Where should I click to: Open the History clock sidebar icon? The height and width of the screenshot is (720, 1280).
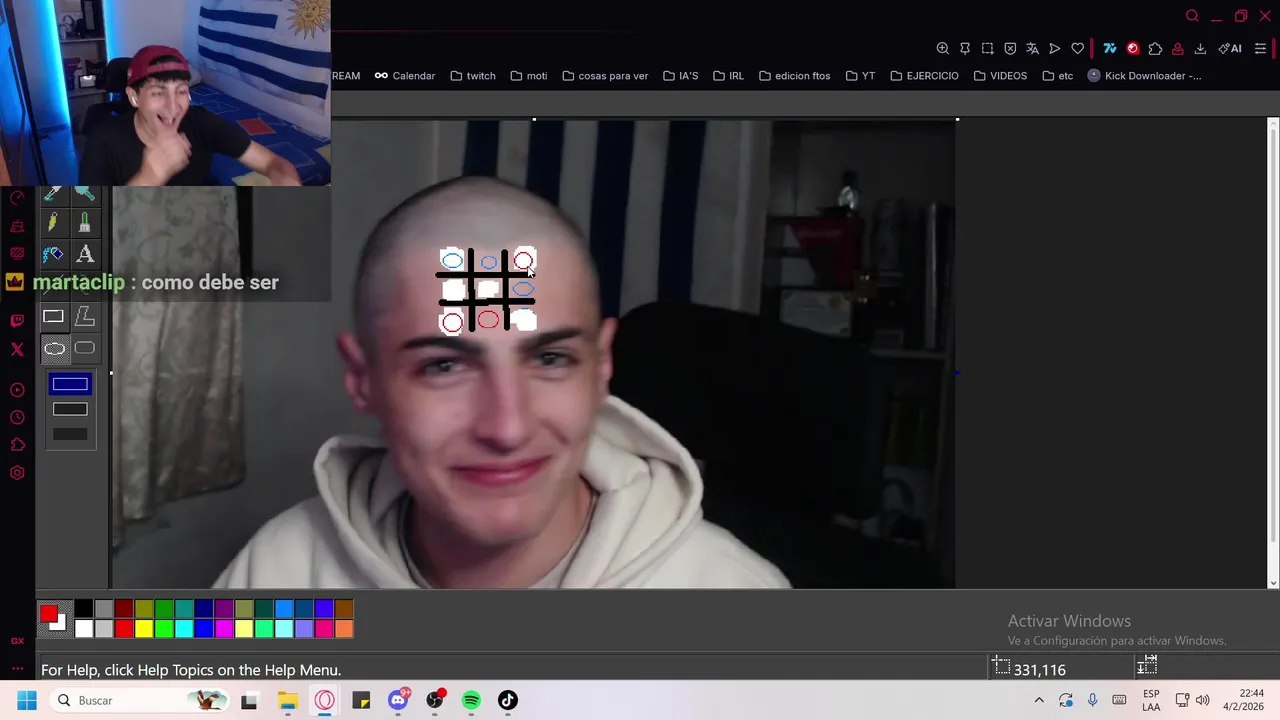tap(17, 418)
